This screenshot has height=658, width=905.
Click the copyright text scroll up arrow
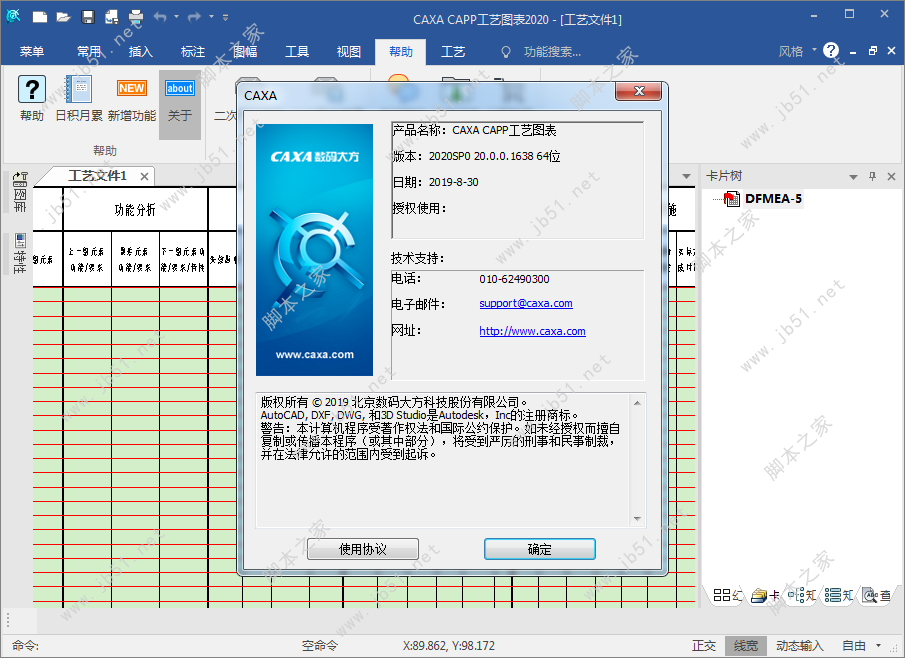tap(637, 403)
